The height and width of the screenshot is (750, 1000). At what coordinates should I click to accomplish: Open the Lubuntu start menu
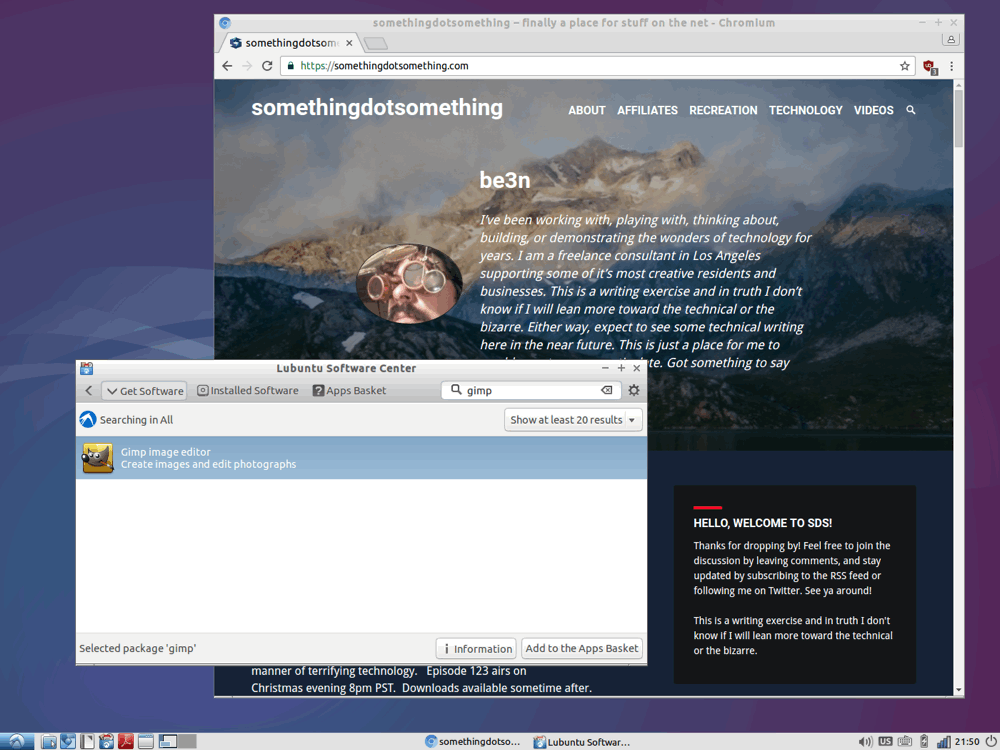17,741
